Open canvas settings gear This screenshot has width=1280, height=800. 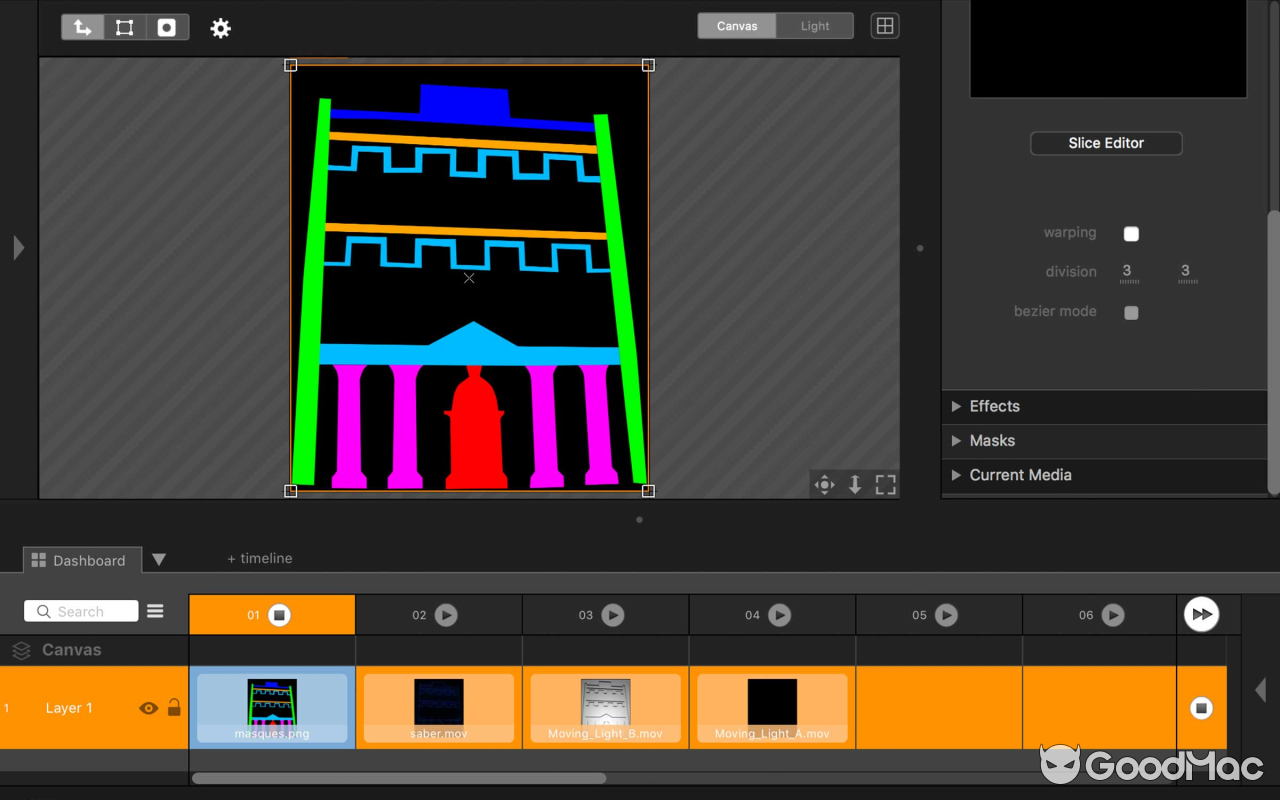tap(221, 28)
